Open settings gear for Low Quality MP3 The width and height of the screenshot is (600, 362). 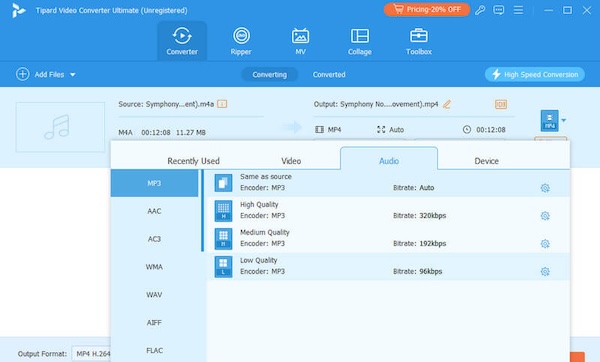(545, 272)
